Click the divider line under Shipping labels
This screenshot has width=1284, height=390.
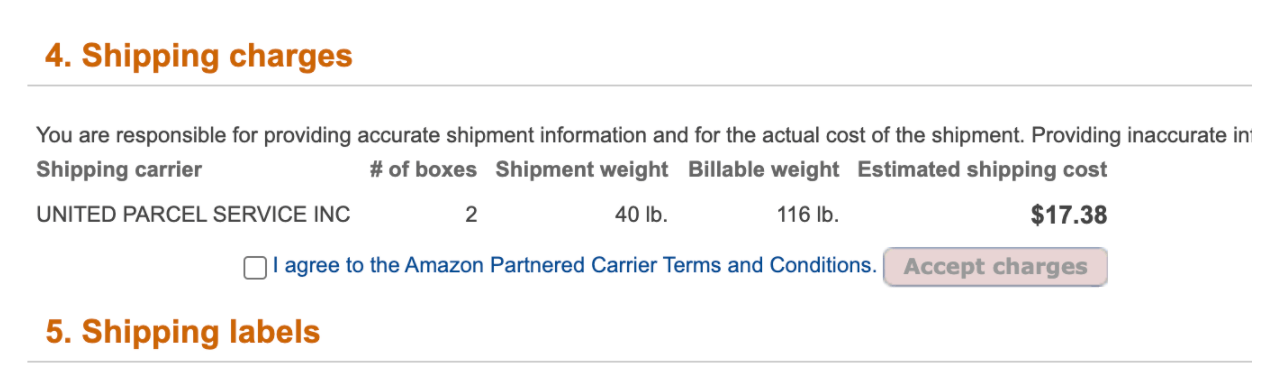[x=640, y=362]
